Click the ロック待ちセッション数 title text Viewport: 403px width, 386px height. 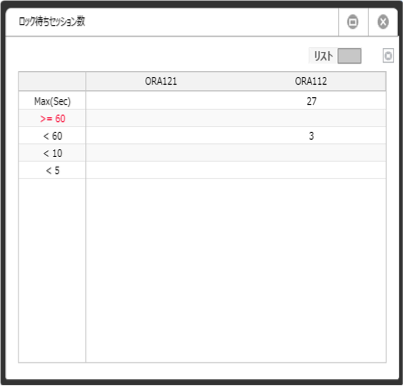[52, 22]
